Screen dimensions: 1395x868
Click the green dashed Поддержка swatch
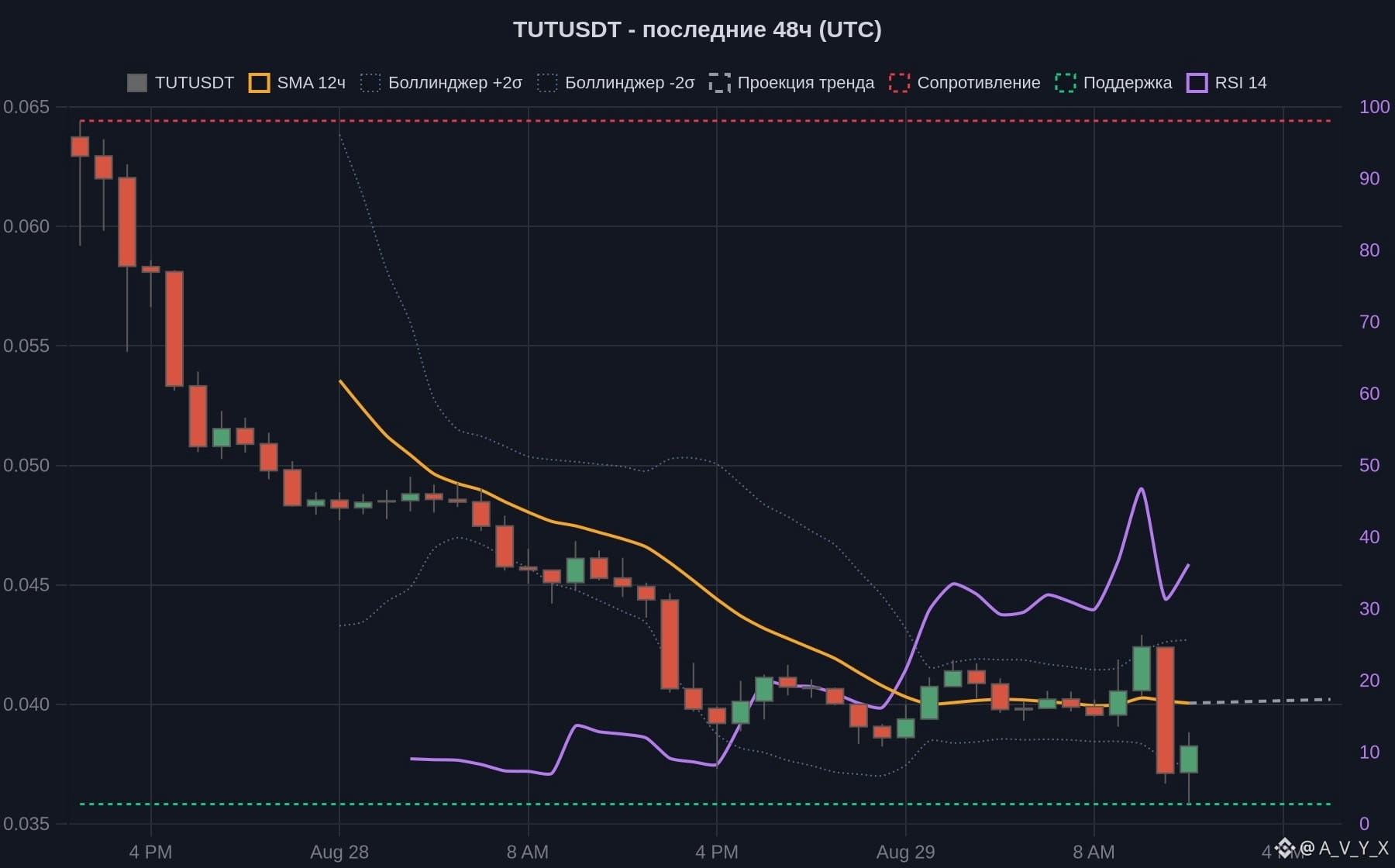pyautogui.click(x=1066, y=83)
